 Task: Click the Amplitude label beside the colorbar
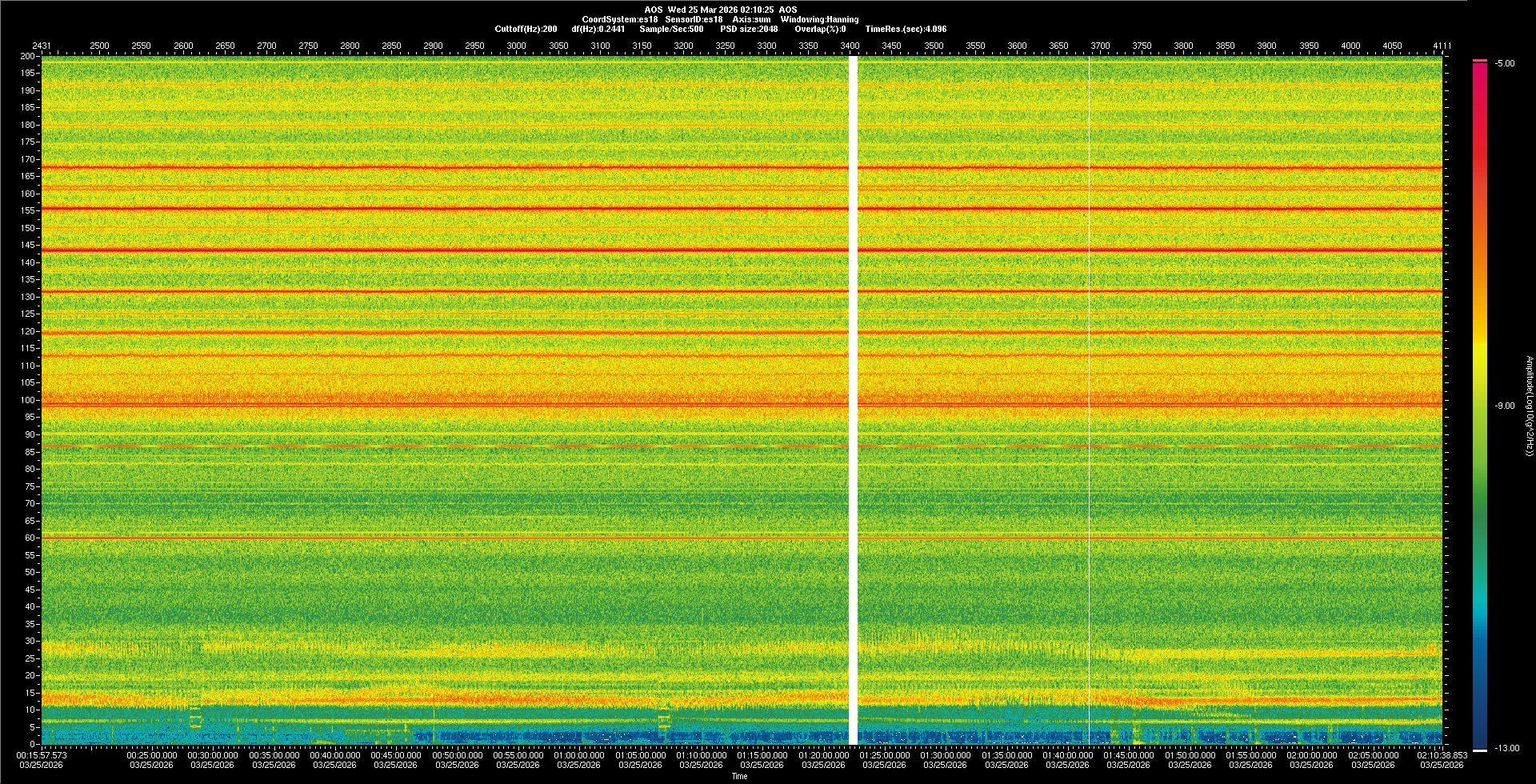point(1527,406)
